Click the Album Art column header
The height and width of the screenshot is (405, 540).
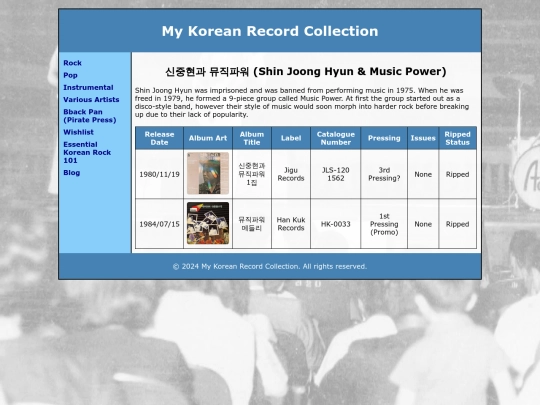208,138
